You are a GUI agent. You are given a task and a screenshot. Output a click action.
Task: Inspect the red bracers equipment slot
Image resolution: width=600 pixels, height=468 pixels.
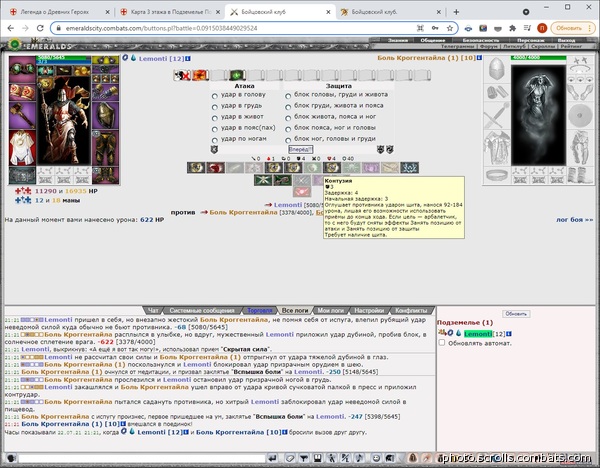click(22, 92)
